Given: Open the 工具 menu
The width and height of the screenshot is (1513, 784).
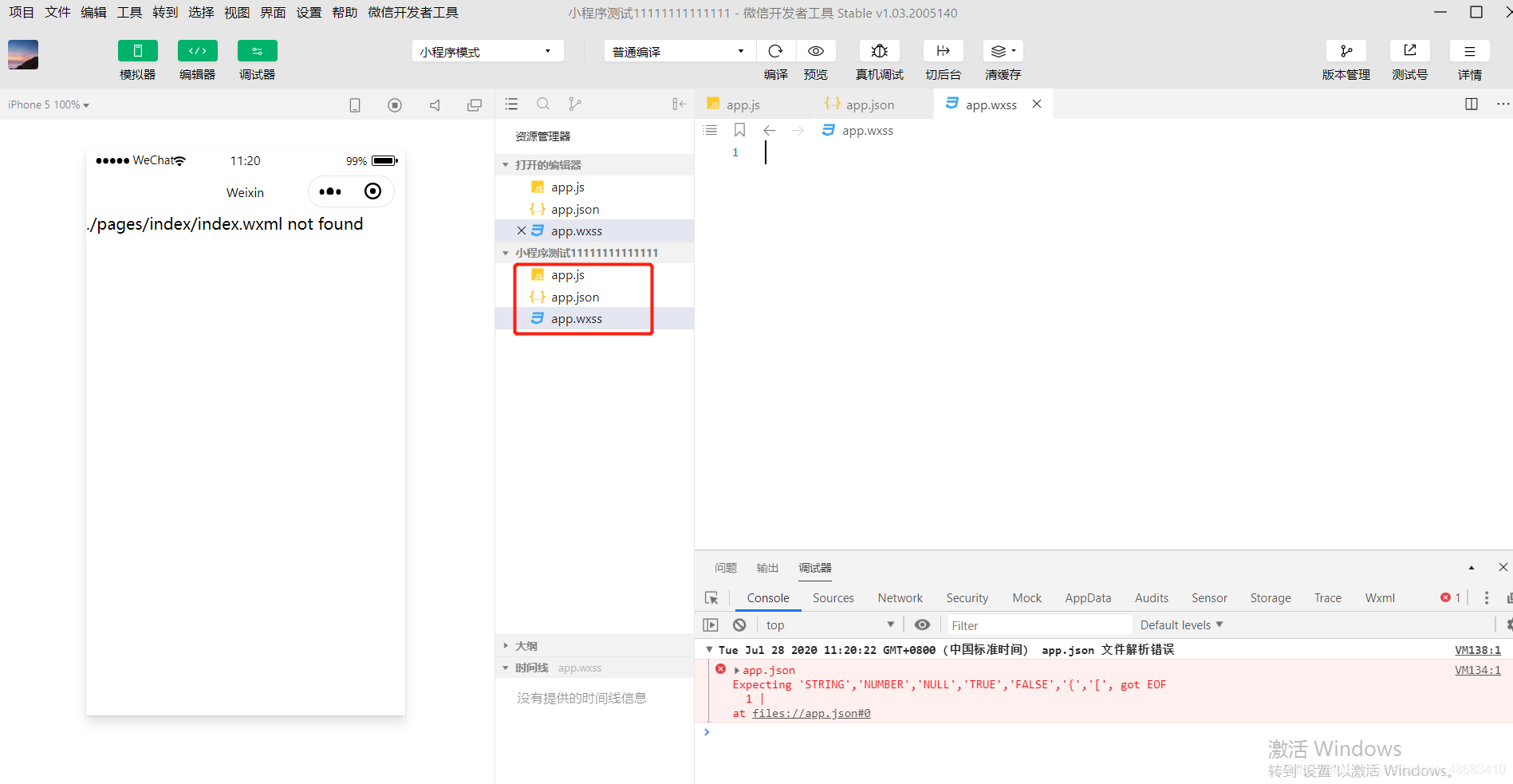Looking at the screenshot, I should (129, 13).
